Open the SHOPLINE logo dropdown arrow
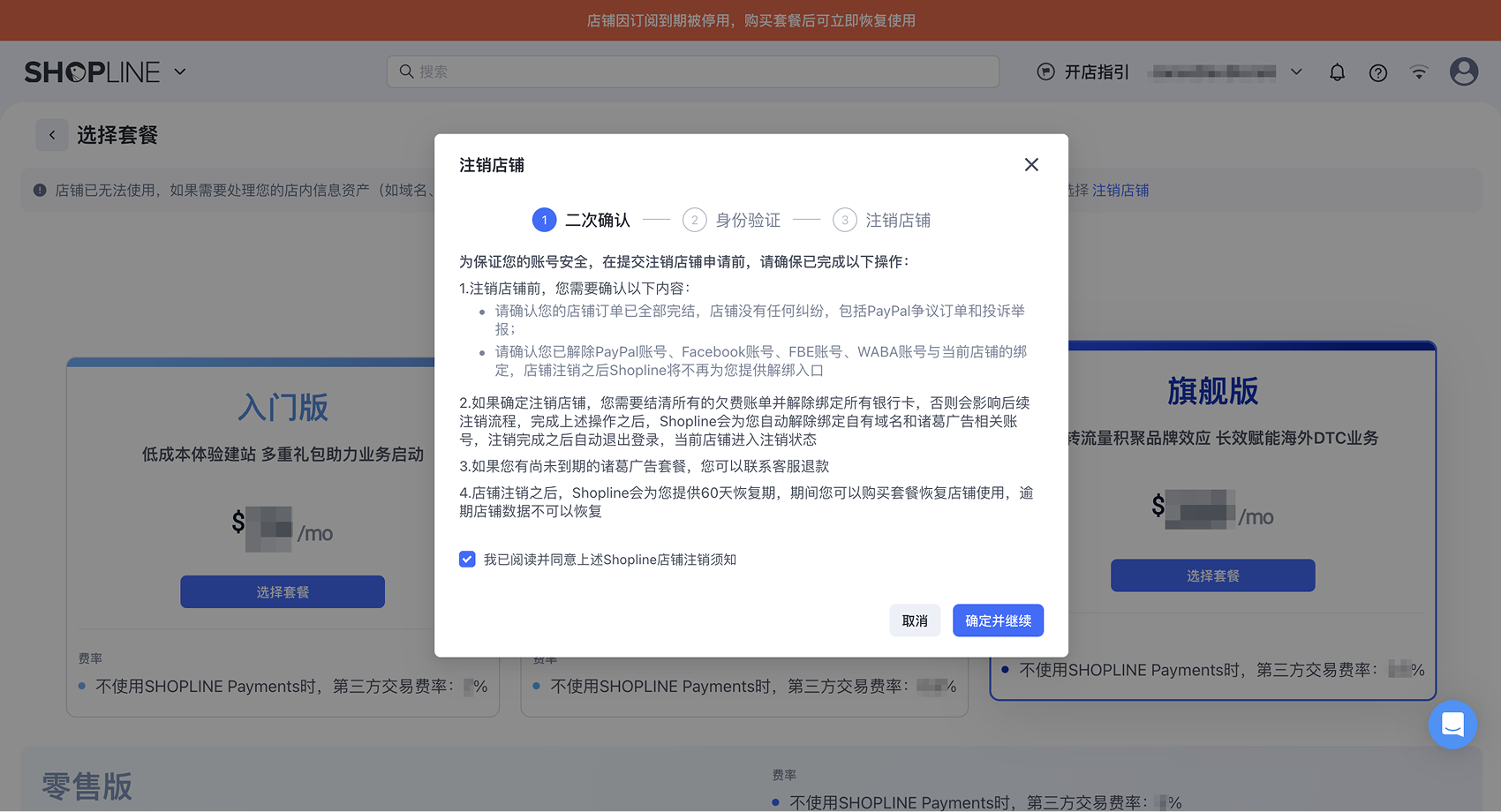1501x812 pixels. [x=180, y=71]
